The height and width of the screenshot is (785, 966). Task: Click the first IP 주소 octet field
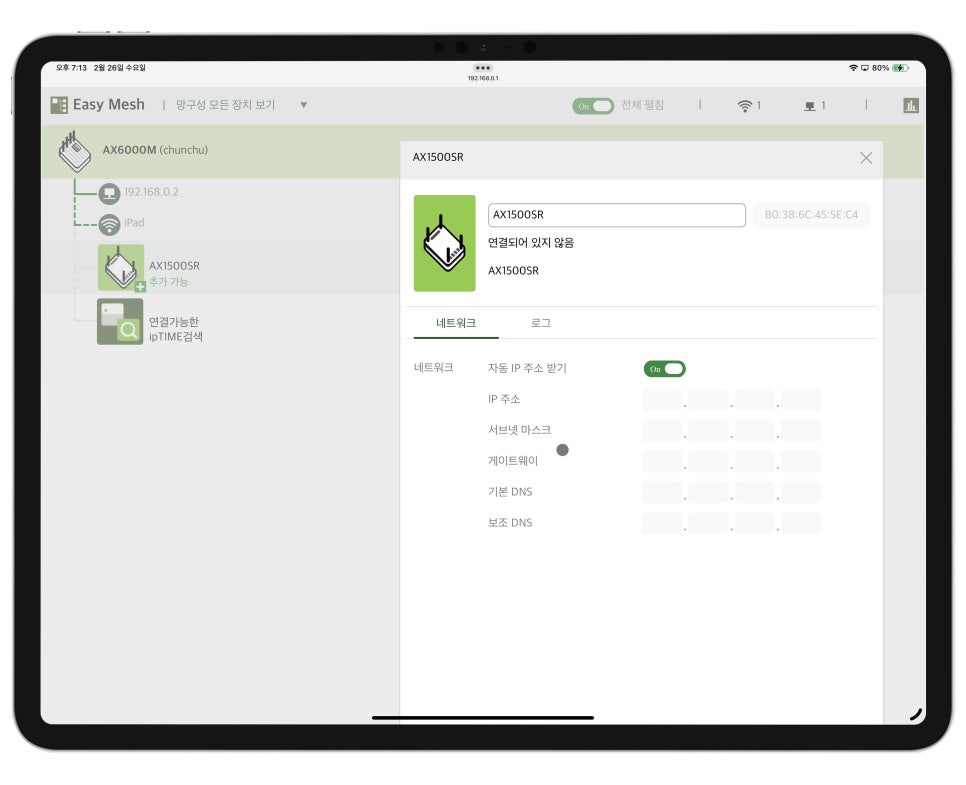pyautogui.click(x=662, y=400)
